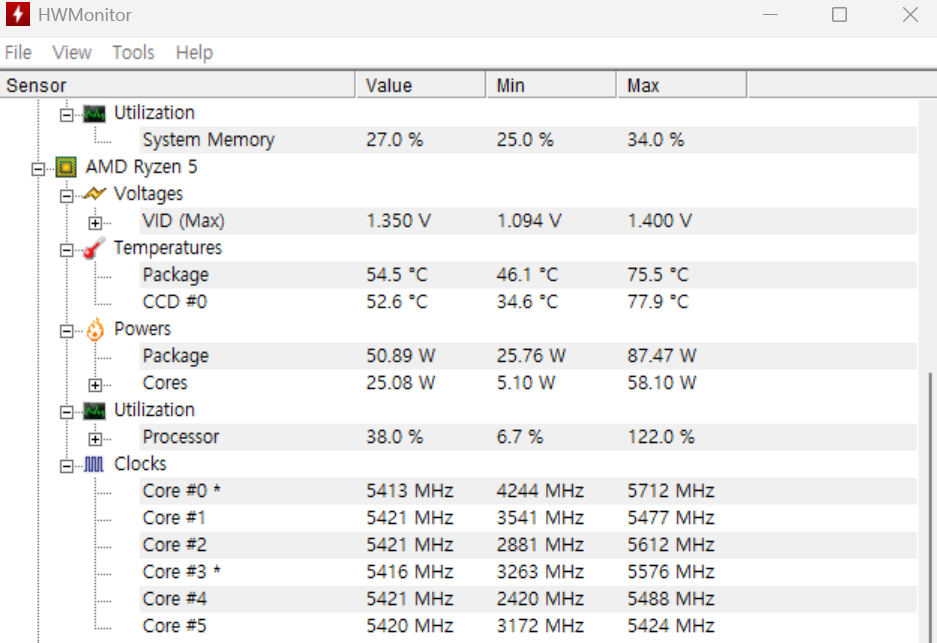Viewport: 937px width, 643px height.
Task: Click the 122.0 % processor max value
Action: 661,437
